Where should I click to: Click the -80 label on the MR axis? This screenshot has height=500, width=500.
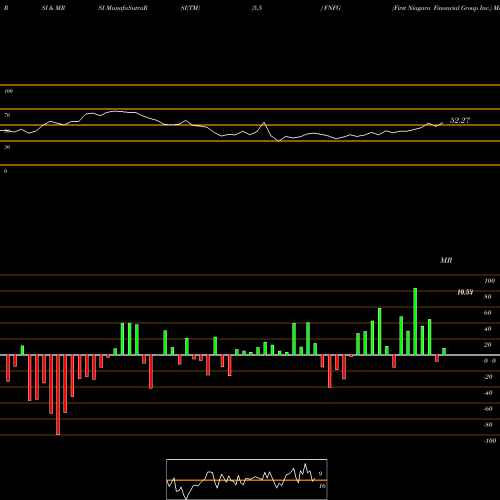(488, 425)
